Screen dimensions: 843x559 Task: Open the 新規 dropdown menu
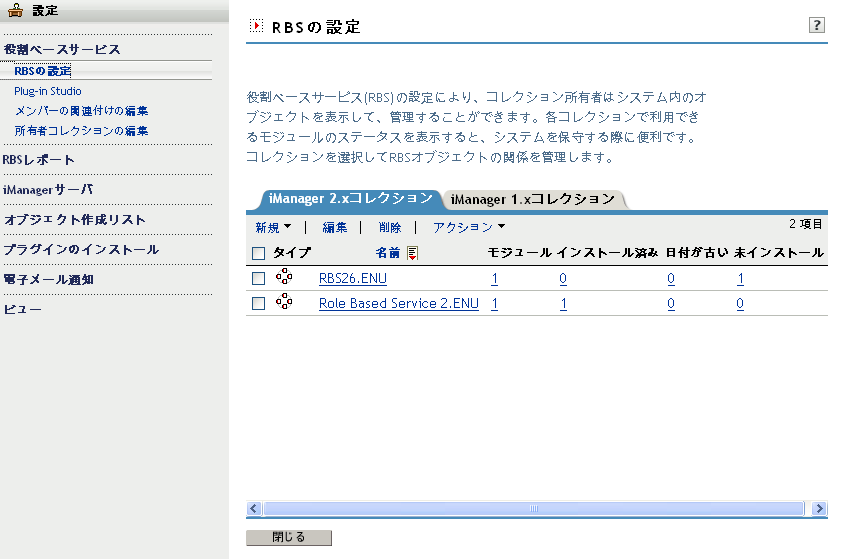coord(273,227)
